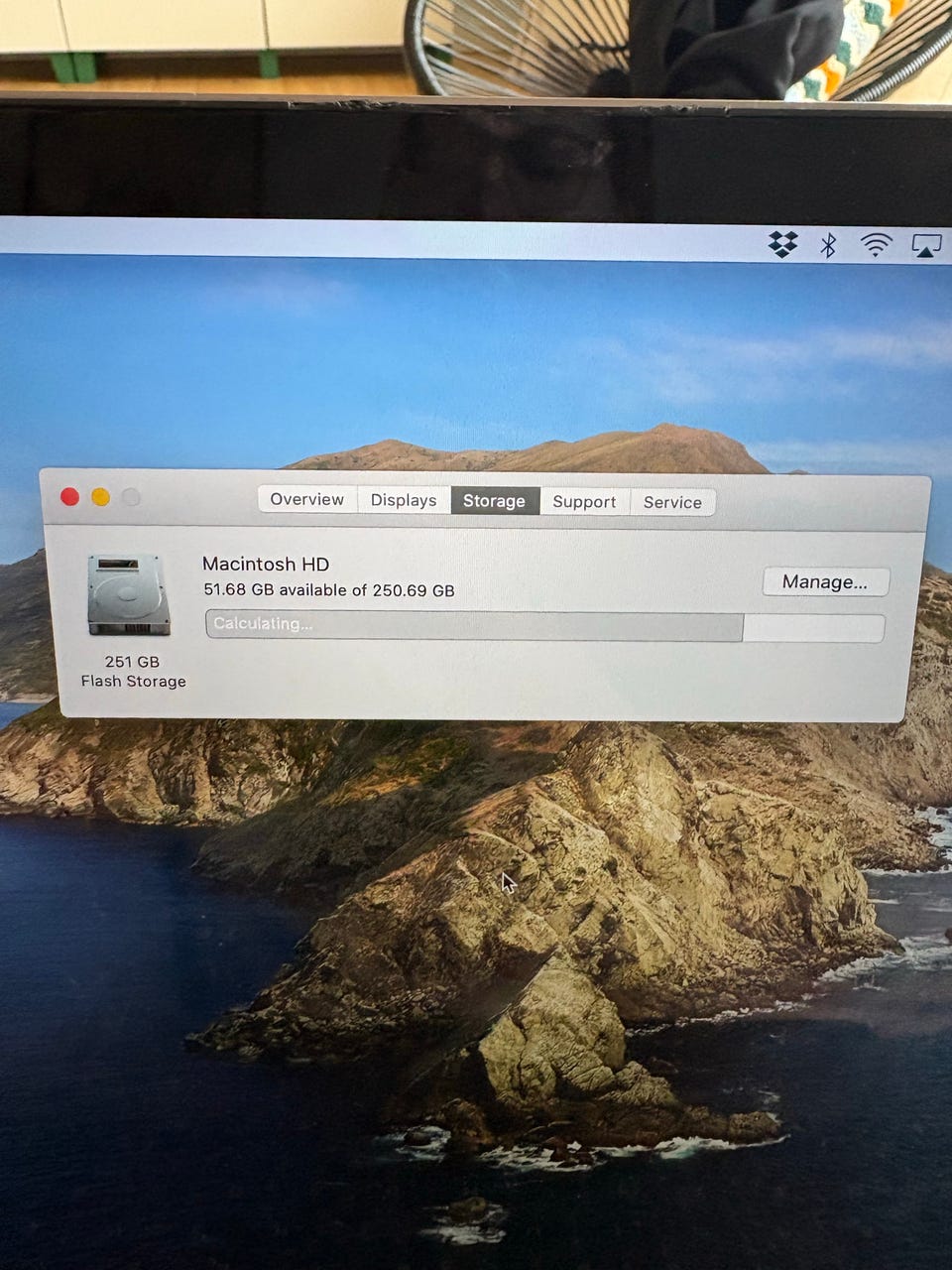This screenshot has height=1270, width=952.
Task: Click the Manage... button
Action: (825, 582)
